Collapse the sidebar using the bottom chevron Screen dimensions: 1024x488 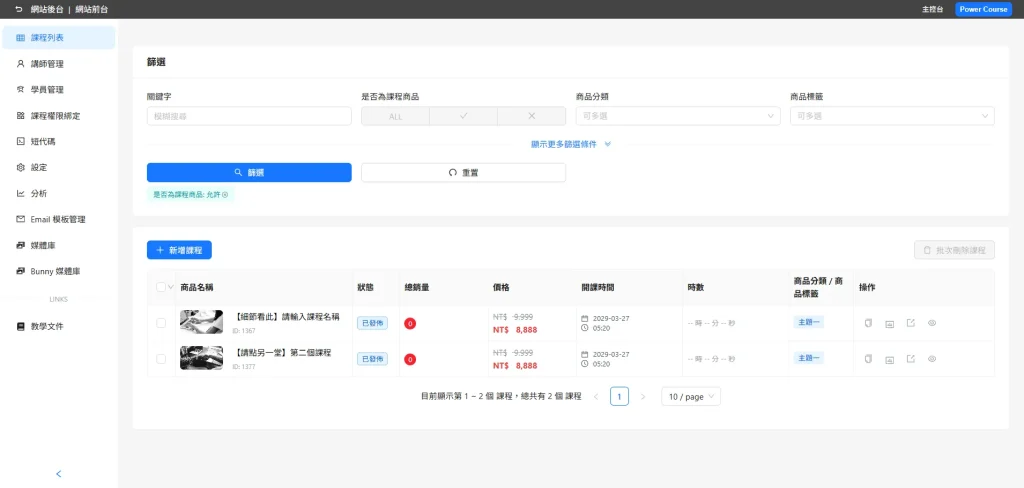(x=58, y=473)
